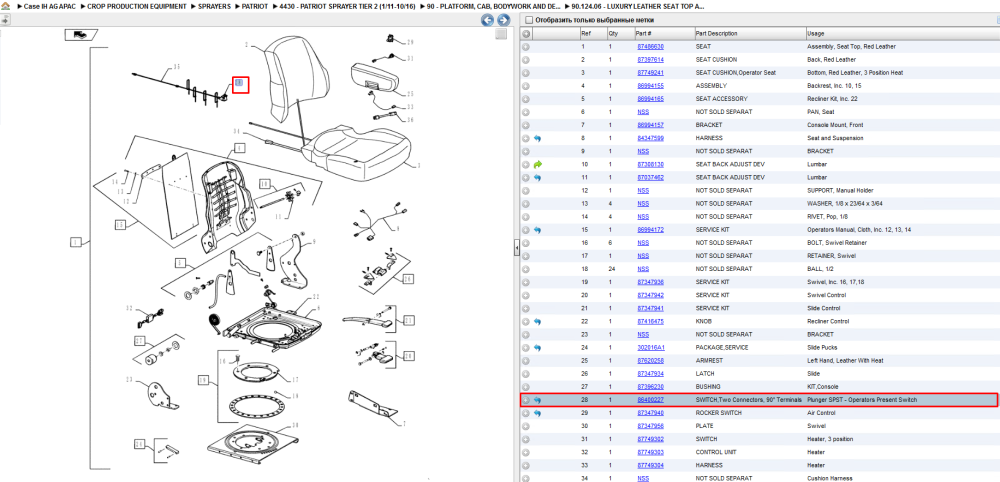1000x482 pixels.
Task: Click the blue arrow on ROCKER SWITCH row
Action: click(x=538, y=413)
